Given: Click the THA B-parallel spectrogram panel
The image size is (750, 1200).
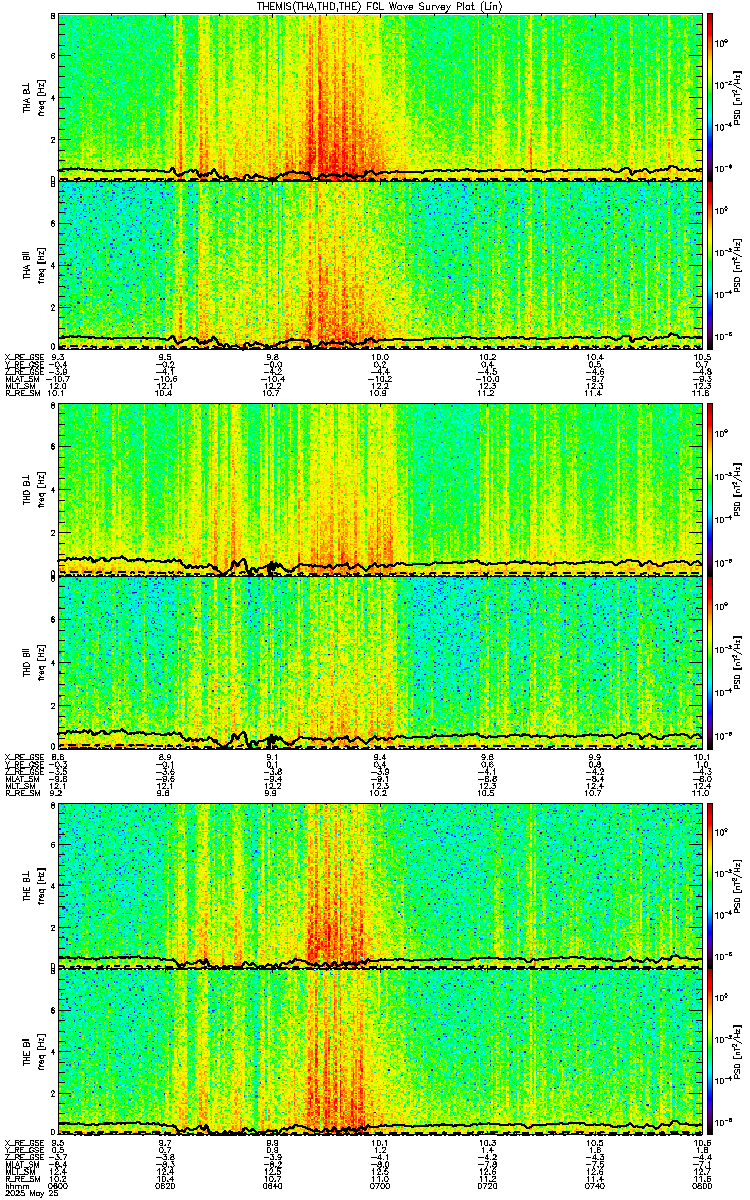Looking at the screenshot, I should (380, 265).
